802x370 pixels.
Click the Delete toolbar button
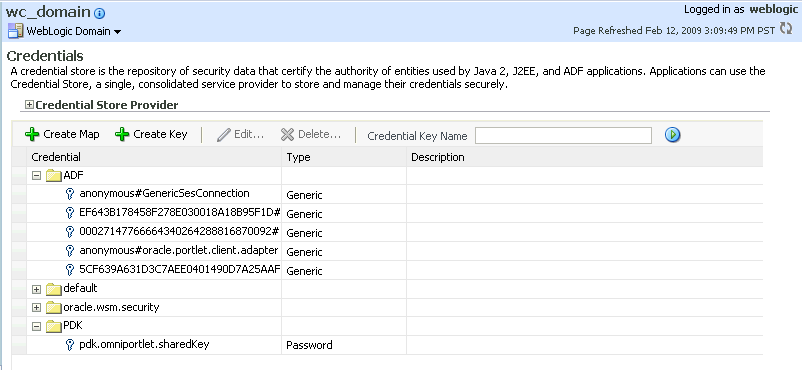[311, 134]
